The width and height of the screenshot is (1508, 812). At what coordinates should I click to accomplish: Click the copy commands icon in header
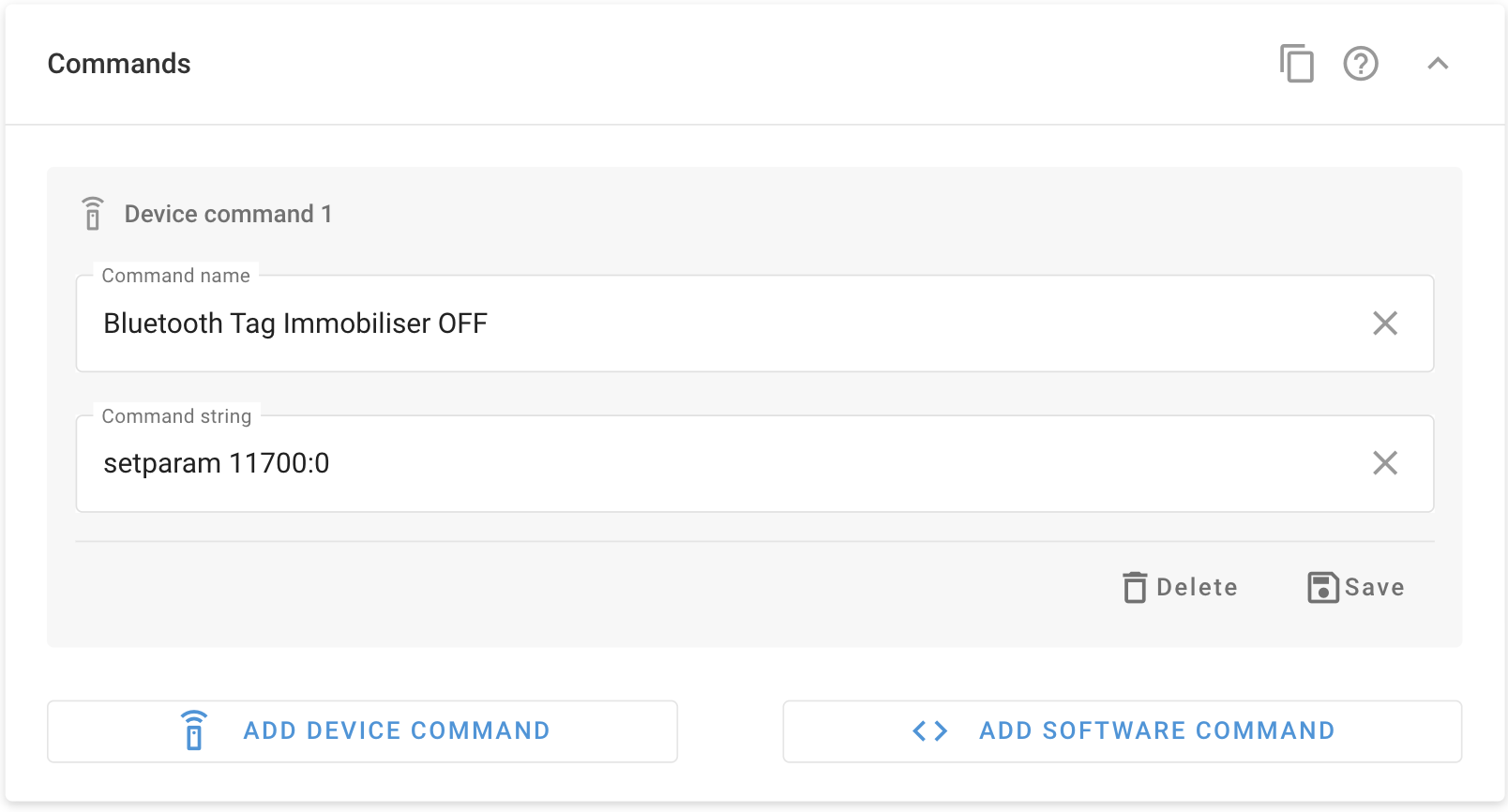click(x=1296, y=64)
